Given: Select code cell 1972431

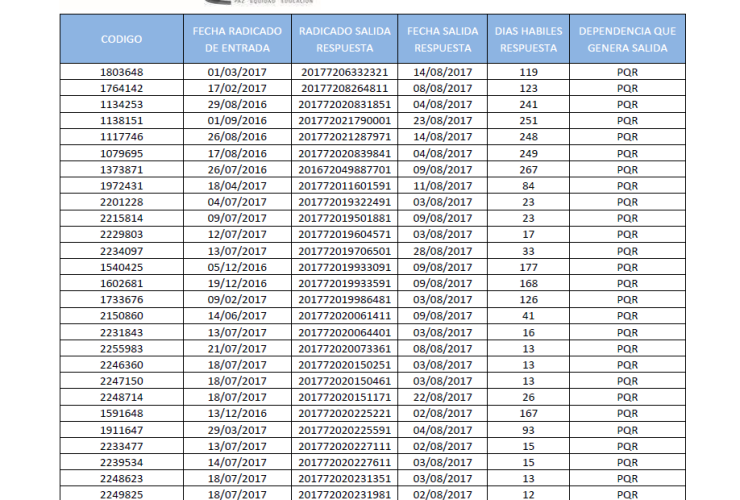Looking at the screenshot, I should click(121, 186).
